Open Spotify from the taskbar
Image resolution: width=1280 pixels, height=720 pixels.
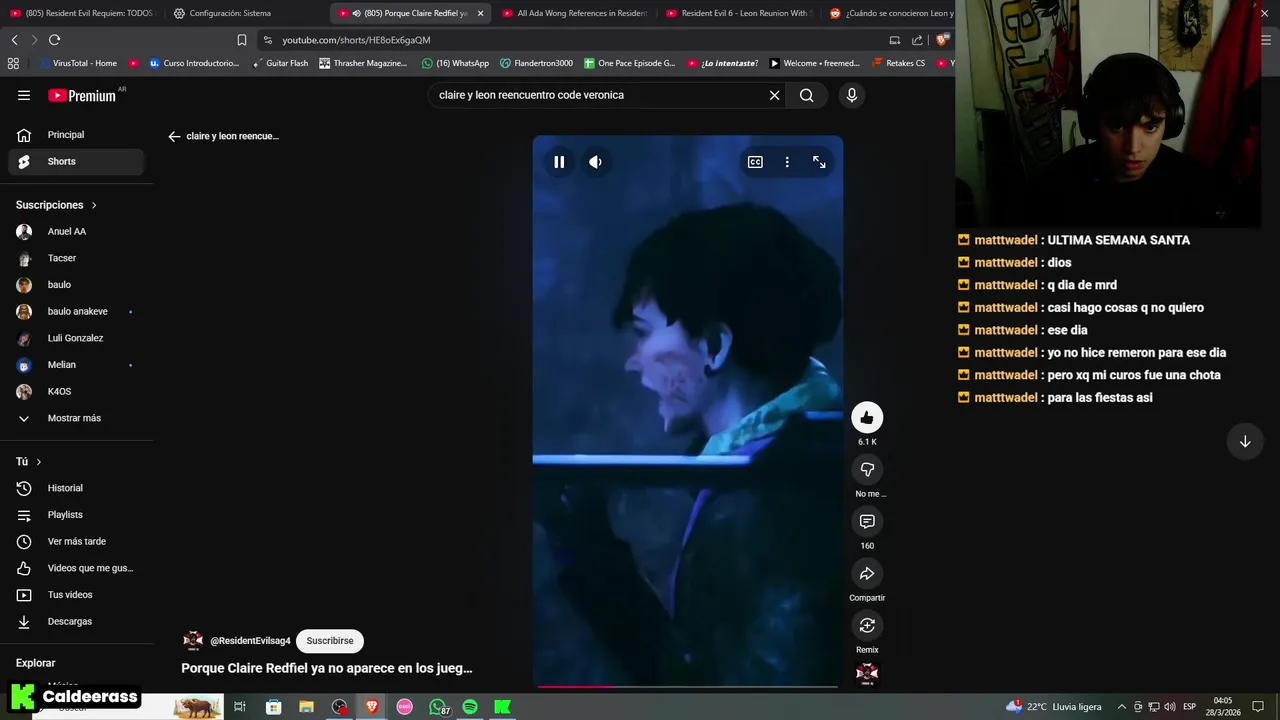(470, 707)
